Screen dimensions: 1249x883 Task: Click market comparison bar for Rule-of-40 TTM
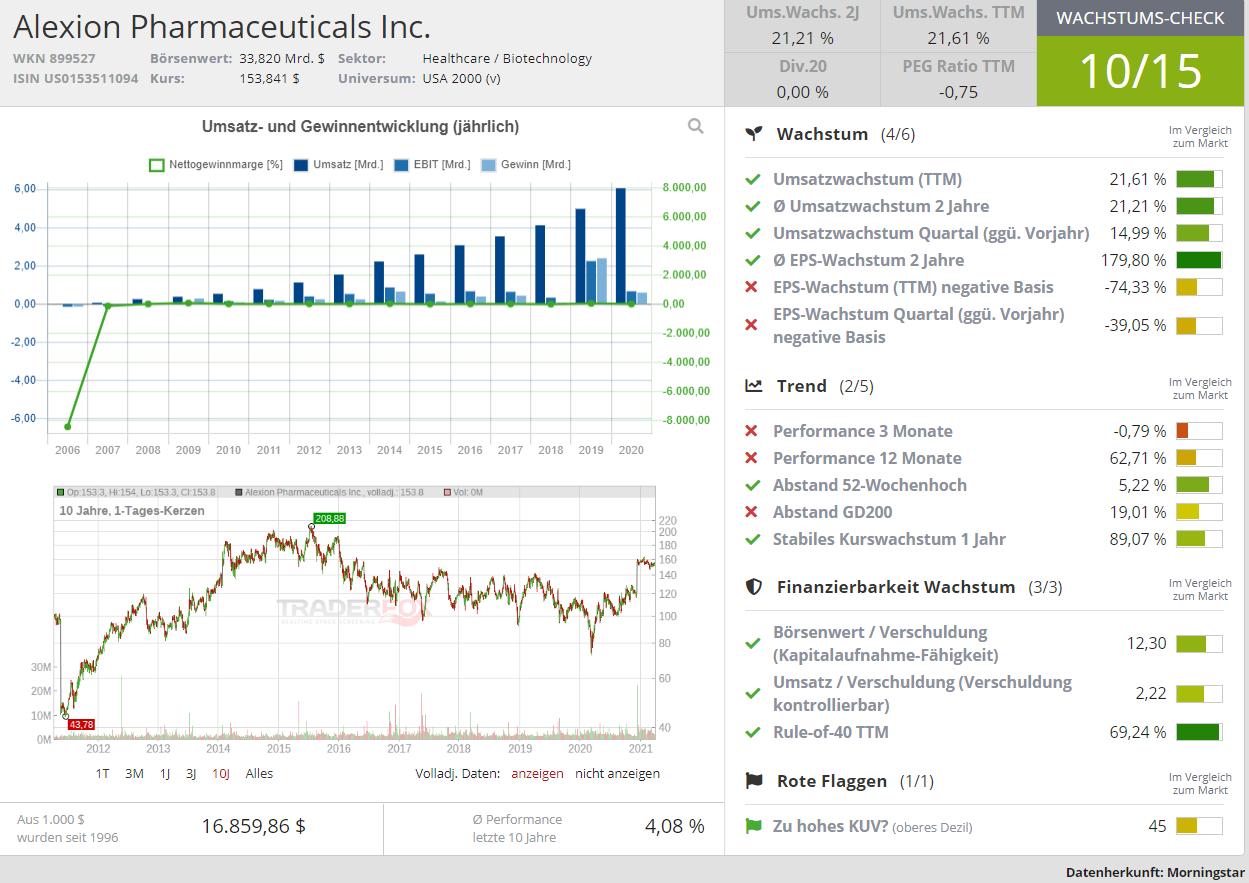coord(1199,732)
